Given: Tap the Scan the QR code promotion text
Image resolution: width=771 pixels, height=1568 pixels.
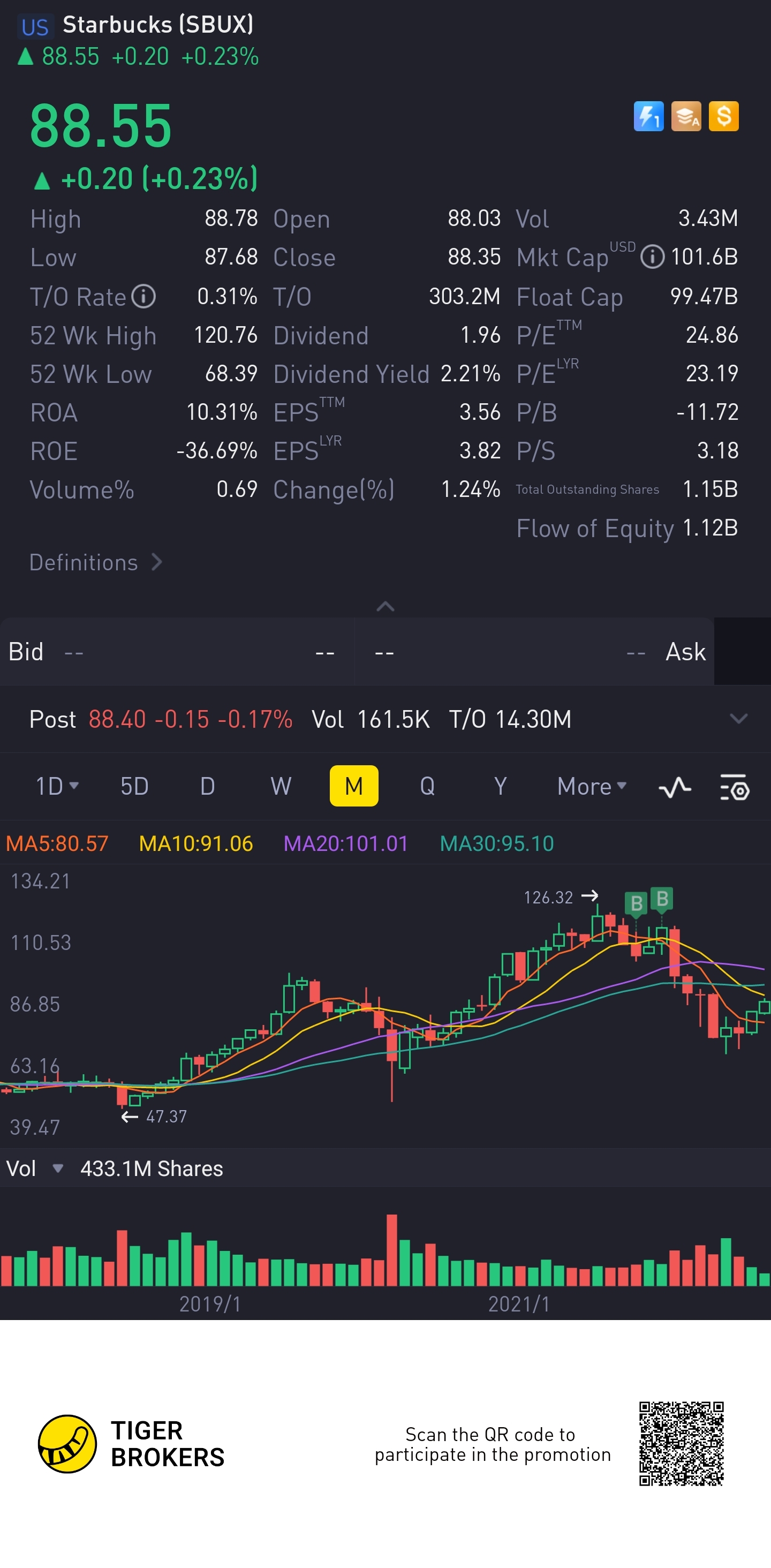Looking at the screenshot, I should coord(492,1444).
